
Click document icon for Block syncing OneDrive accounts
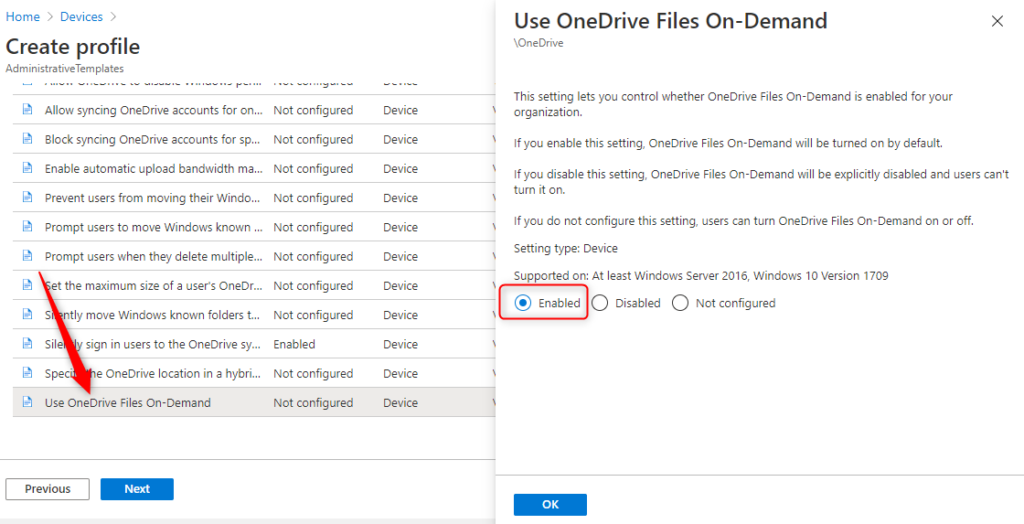point(27,139)
